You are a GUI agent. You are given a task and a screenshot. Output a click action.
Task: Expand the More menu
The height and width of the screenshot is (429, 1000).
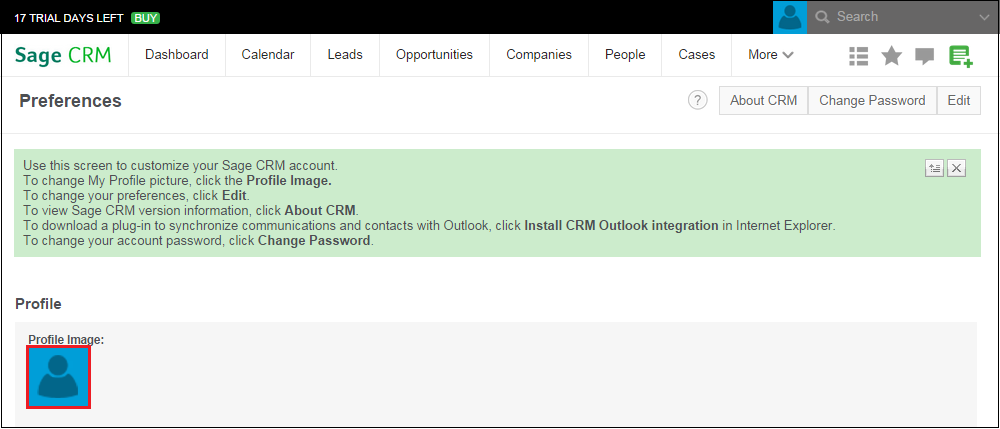[770, 55]
